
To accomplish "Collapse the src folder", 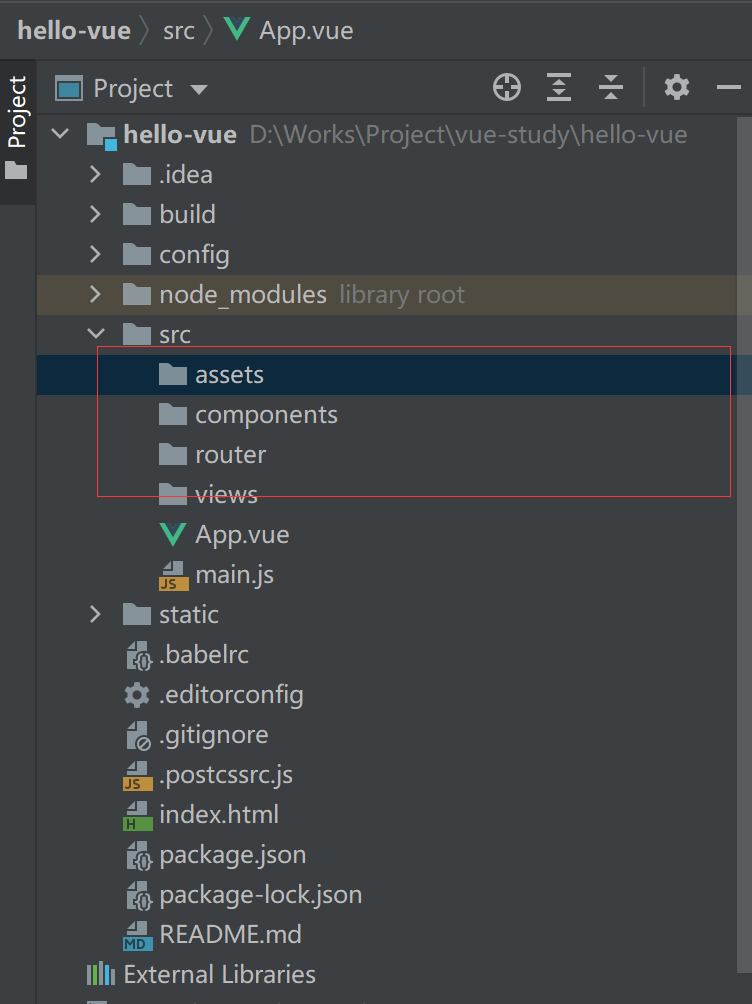I will (96, 335).
